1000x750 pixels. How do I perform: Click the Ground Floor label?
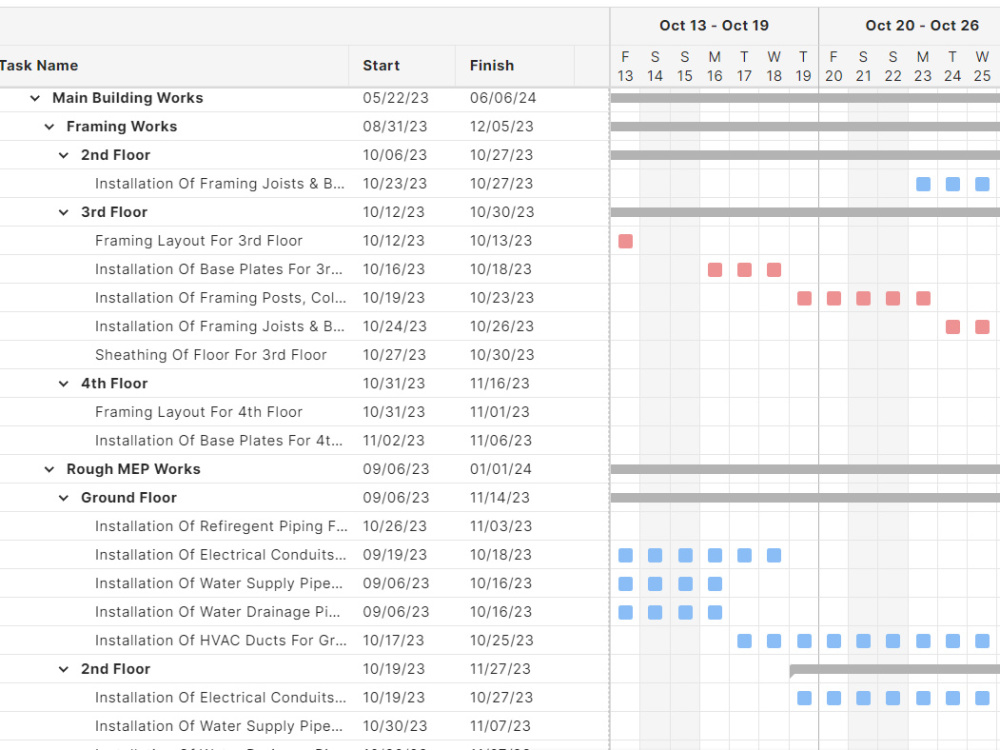pyautogui.click(x=128, y=498)
